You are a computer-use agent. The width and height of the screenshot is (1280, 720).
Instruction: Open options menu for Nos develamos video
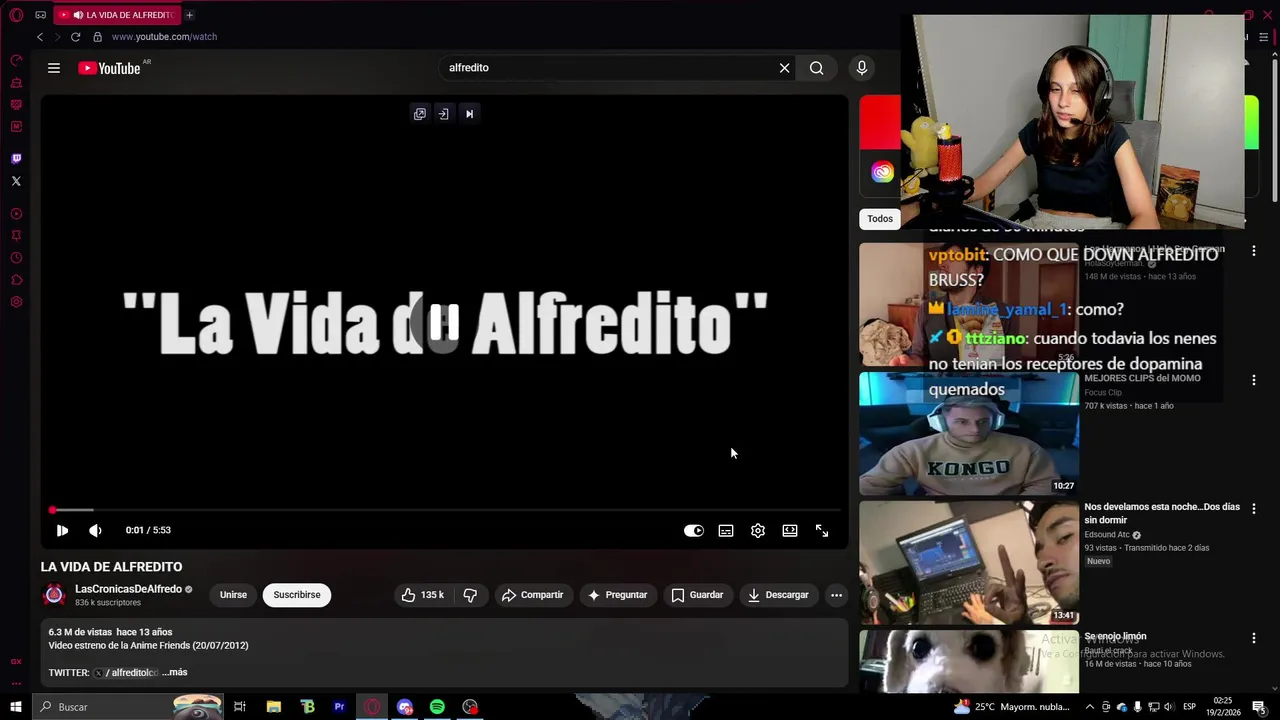(1253, 508)
